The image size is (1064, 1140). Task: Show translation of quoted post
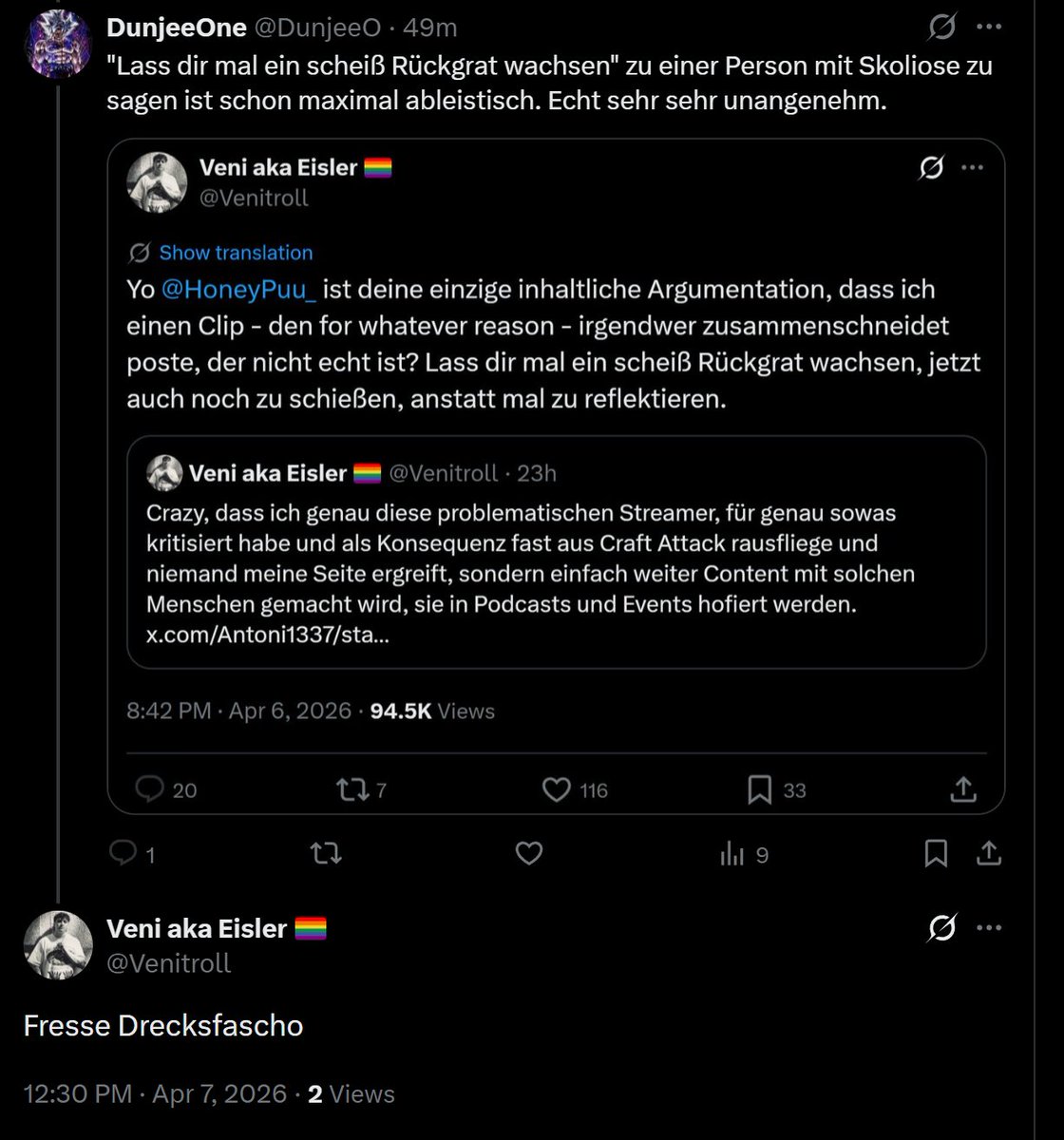click(236, 253)
